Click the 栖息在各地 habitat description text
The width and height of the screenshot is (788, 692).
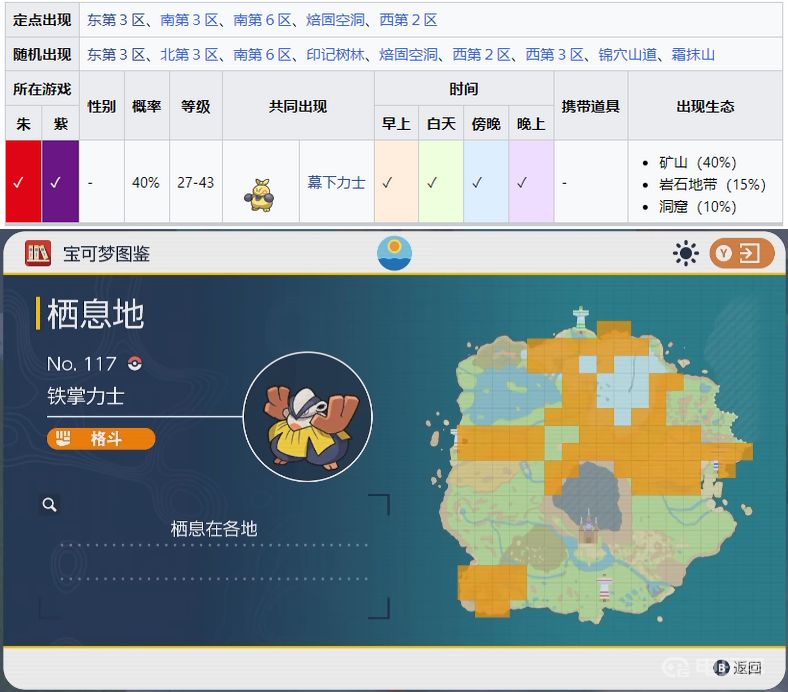(214, 529)
